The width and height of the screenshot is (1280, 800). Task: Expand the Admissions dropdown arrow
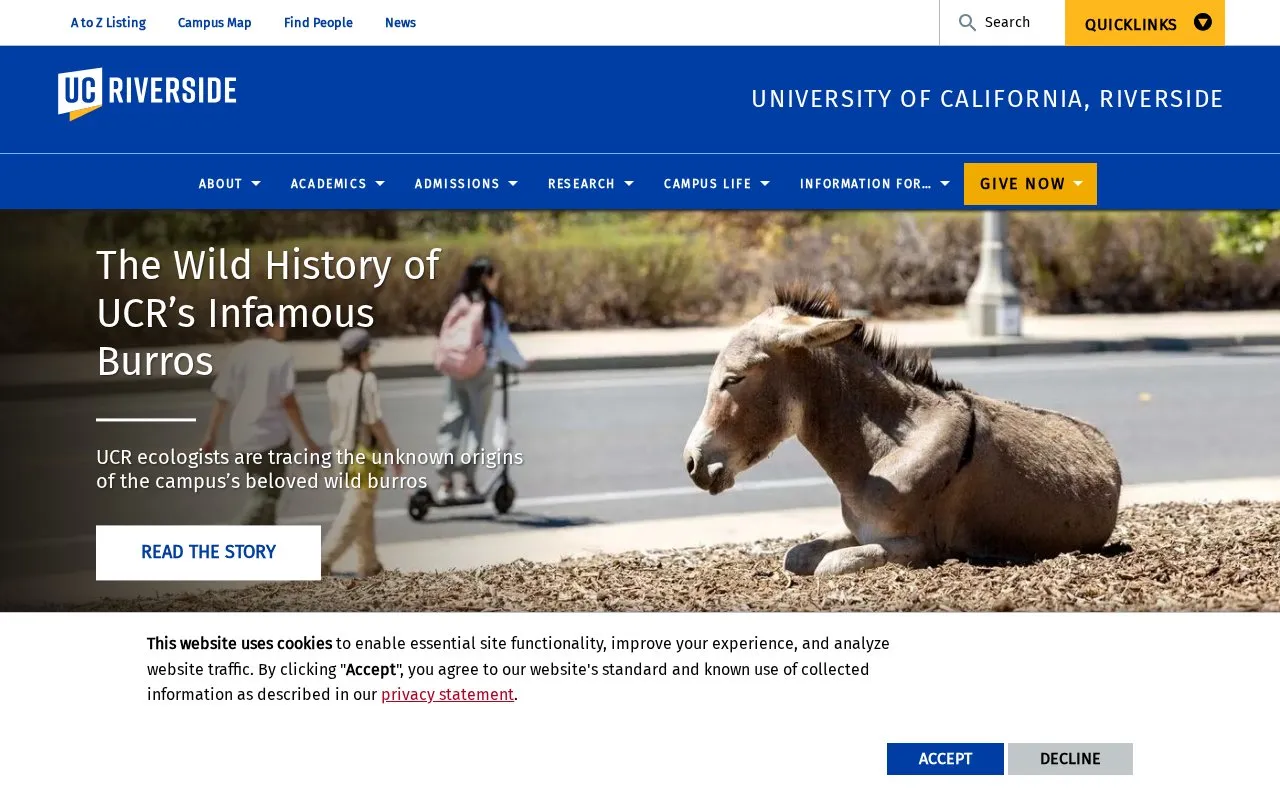[x=513, y=184]
